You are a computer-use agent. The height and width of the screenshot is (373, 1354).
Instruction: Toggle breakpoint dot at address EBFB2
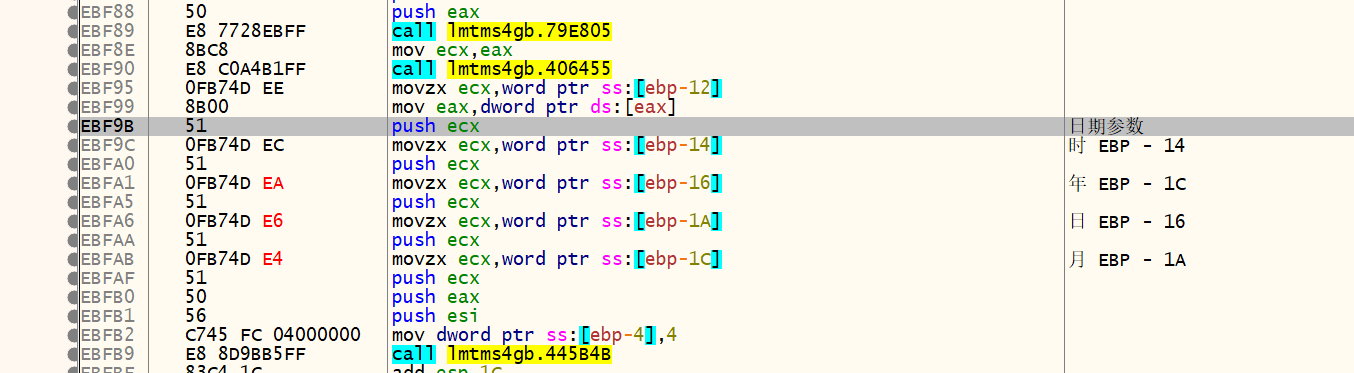[72, 335]
